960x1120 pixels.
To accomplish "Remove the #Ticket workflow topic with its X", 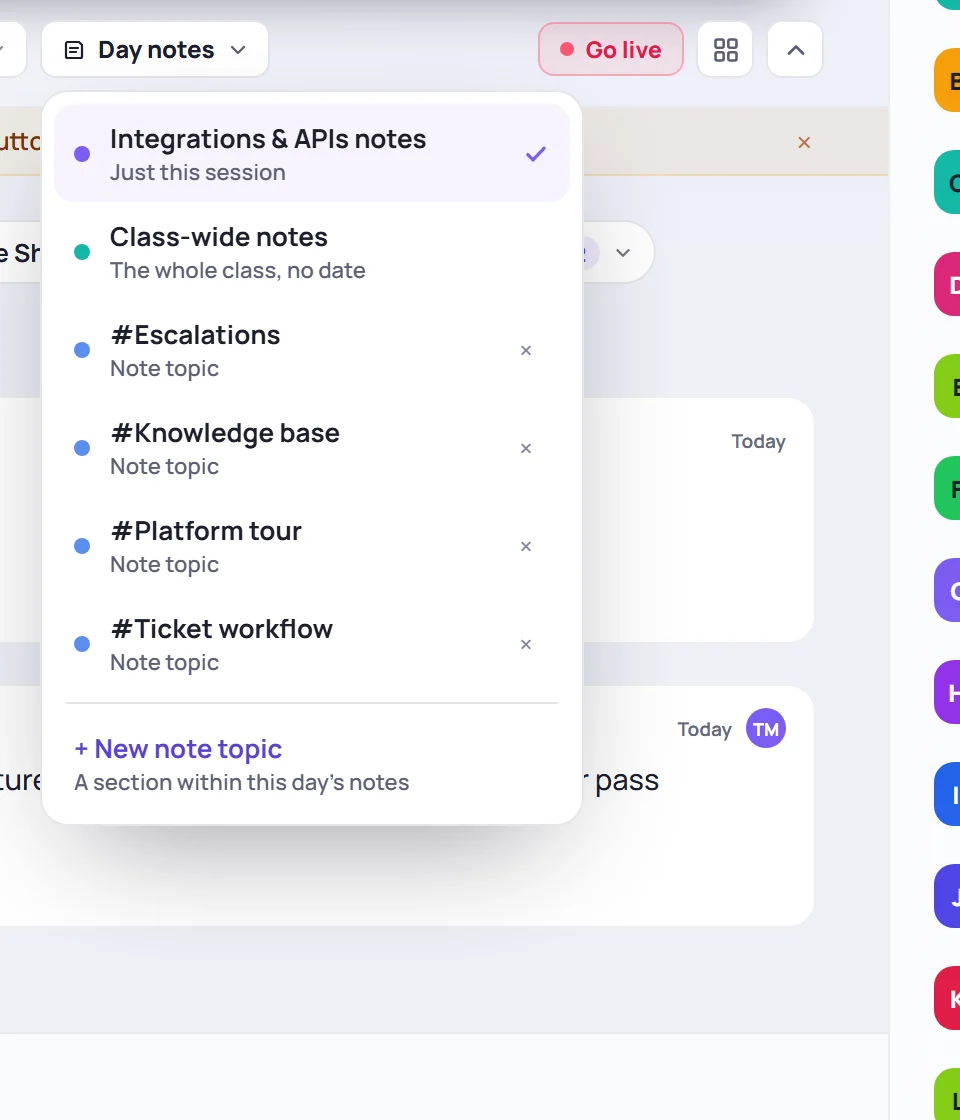I will pos(526,644).
